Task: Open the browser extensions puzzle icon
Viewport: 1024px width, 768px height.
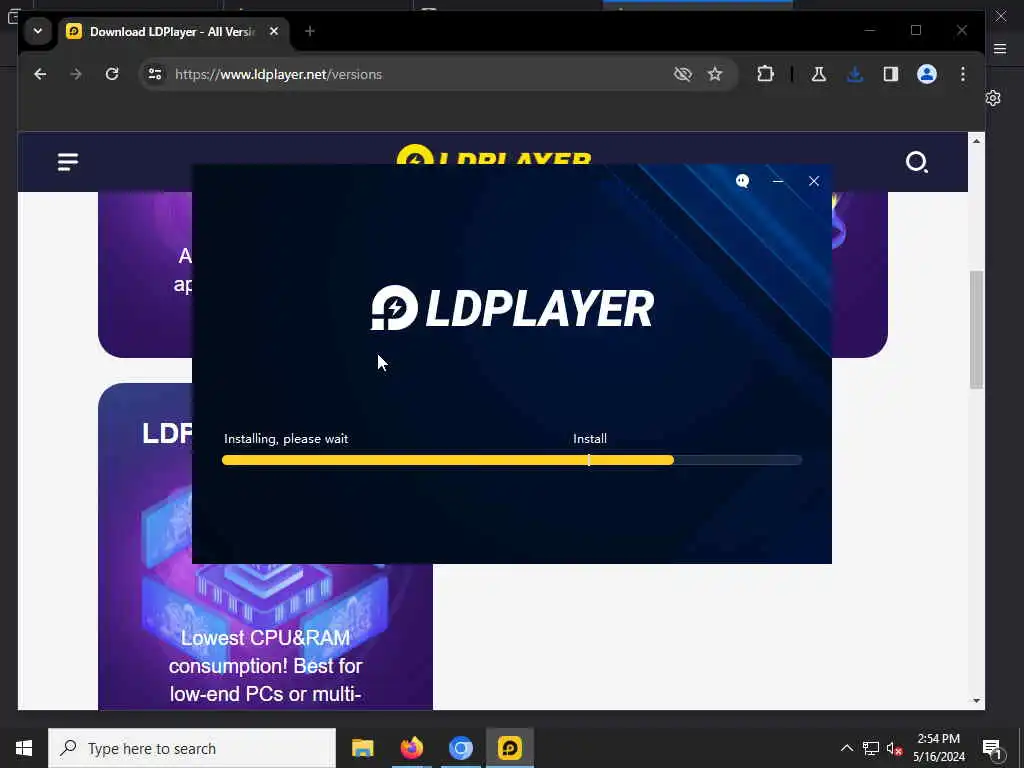Action: tap(765, 74)
